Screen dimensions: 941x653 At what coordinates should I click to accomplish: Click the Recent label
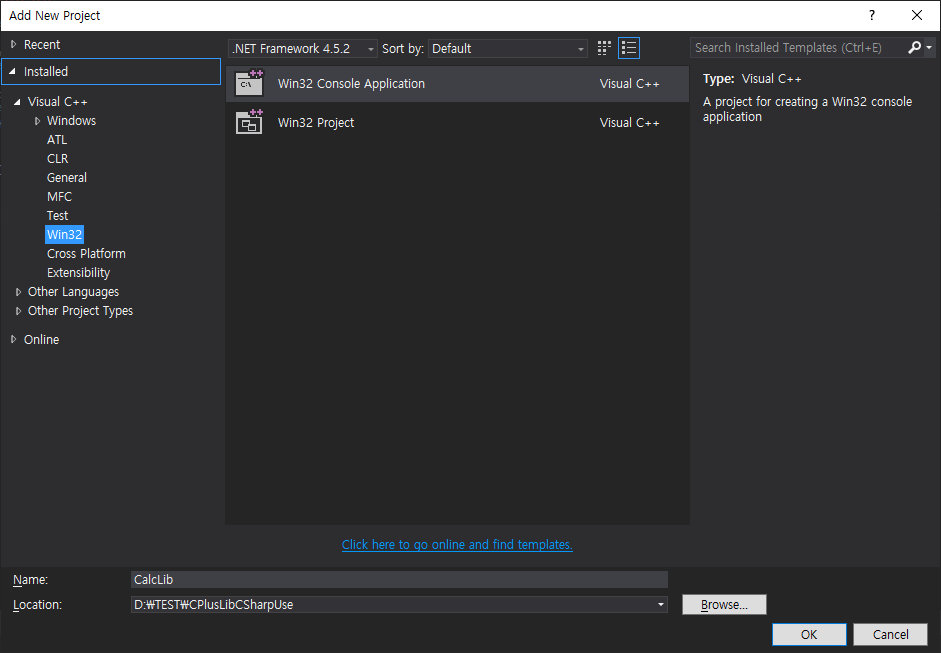tap(42, 44)
